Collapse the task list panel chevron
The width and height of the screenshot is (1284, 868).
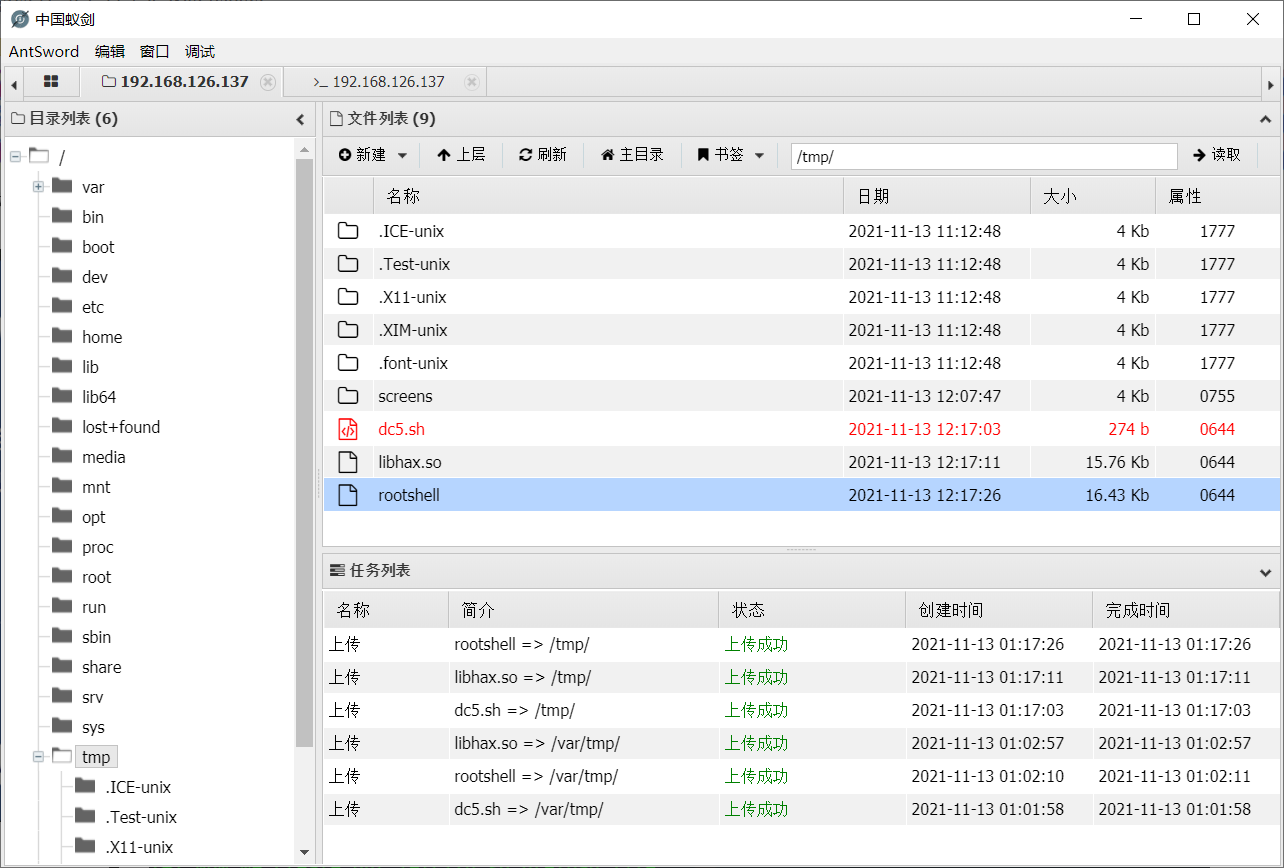point(1265,571)
